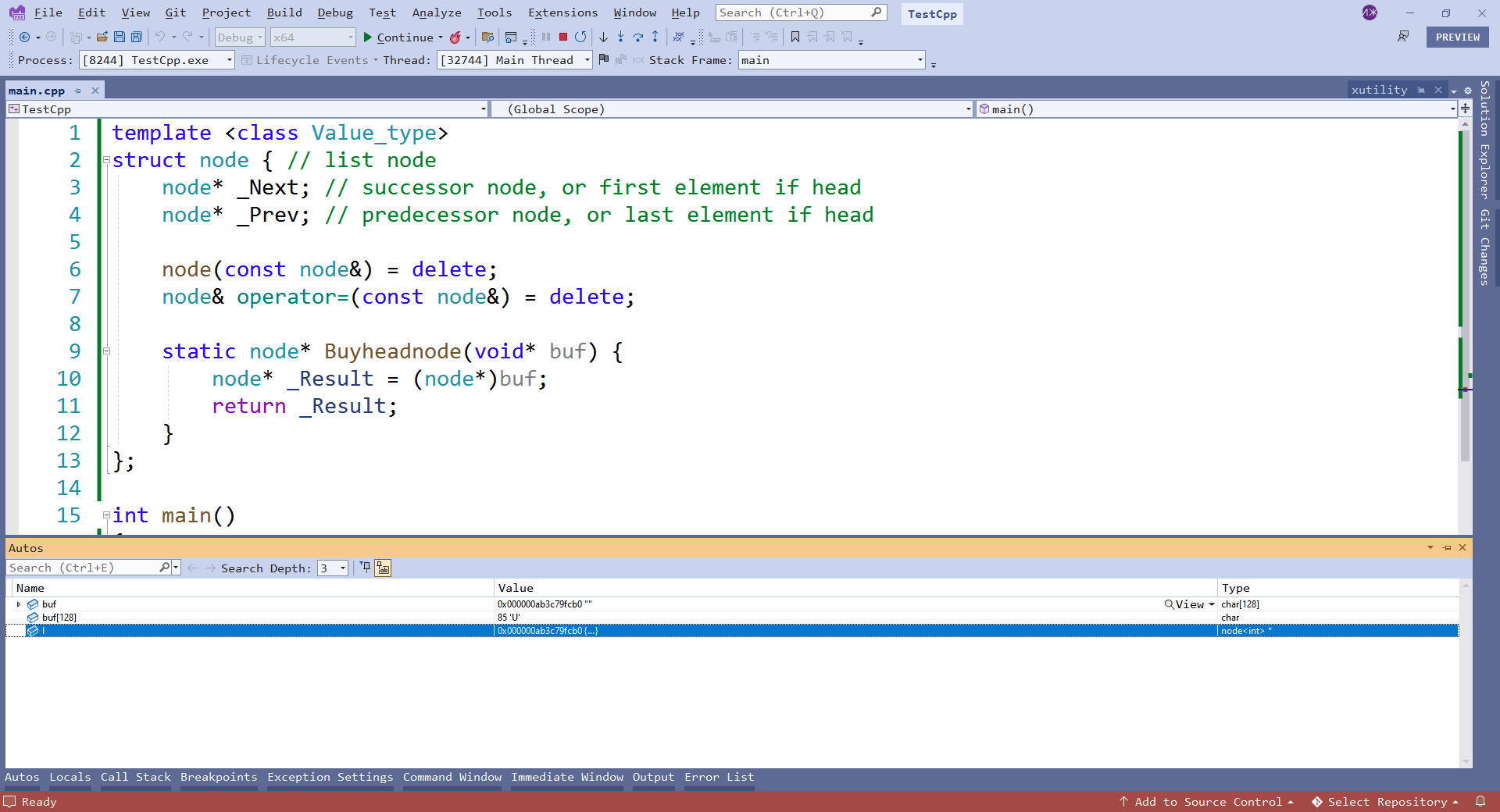Click the thread flag icon in Debug Location

(604, 59)
